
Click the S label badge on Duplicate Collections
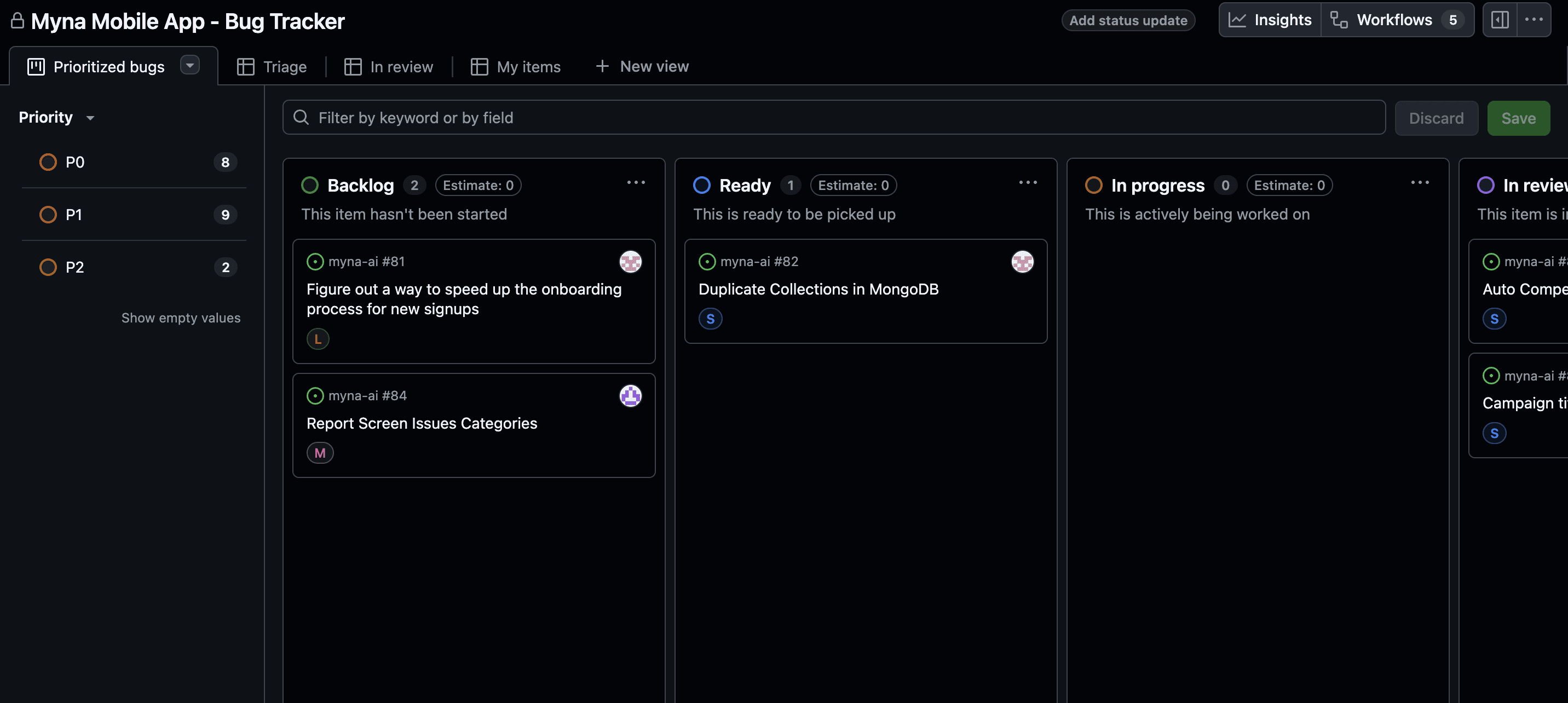710,319
